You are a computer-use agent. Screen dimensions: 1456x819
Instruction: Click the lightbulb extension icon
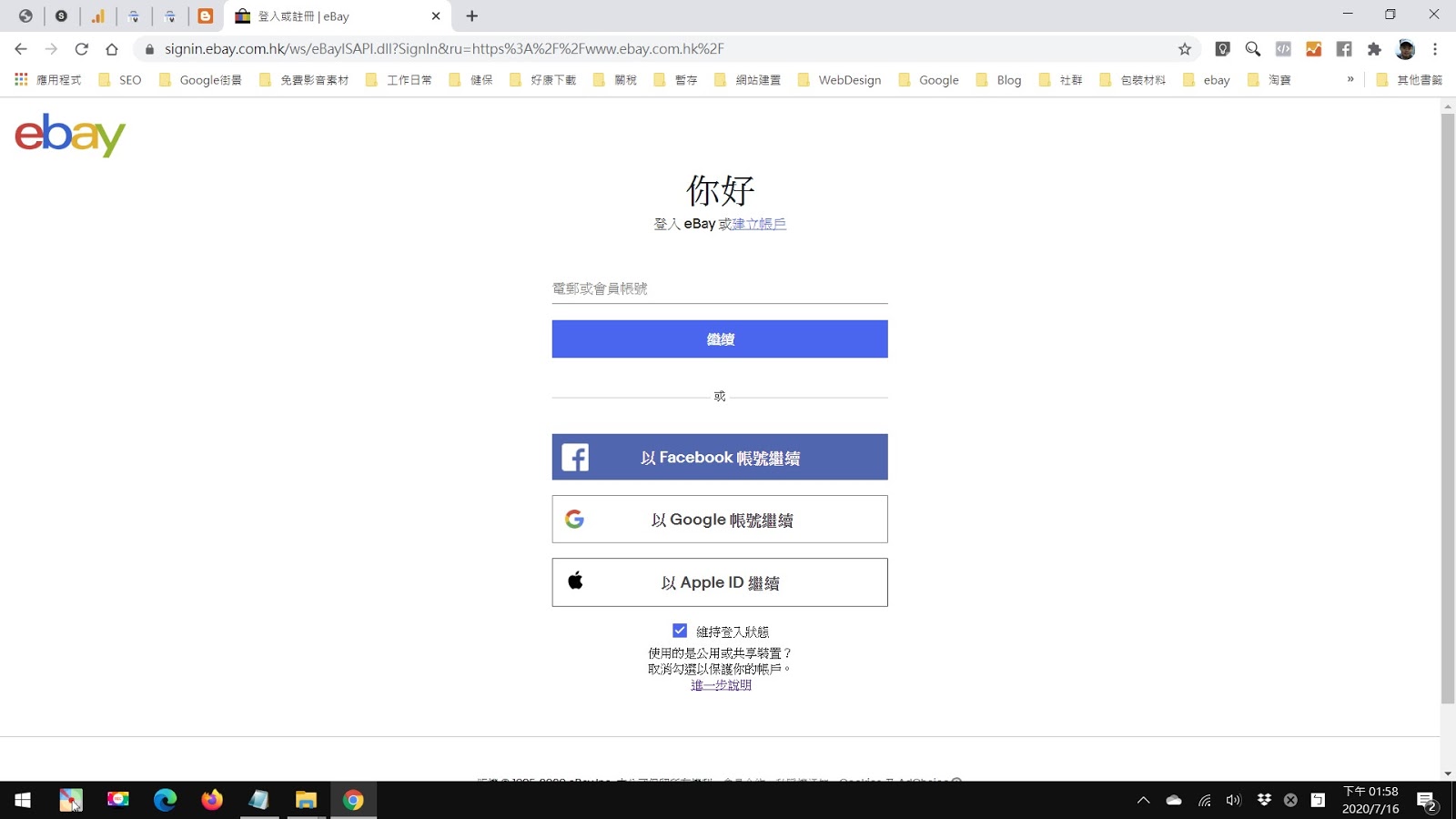(1223, 49)
